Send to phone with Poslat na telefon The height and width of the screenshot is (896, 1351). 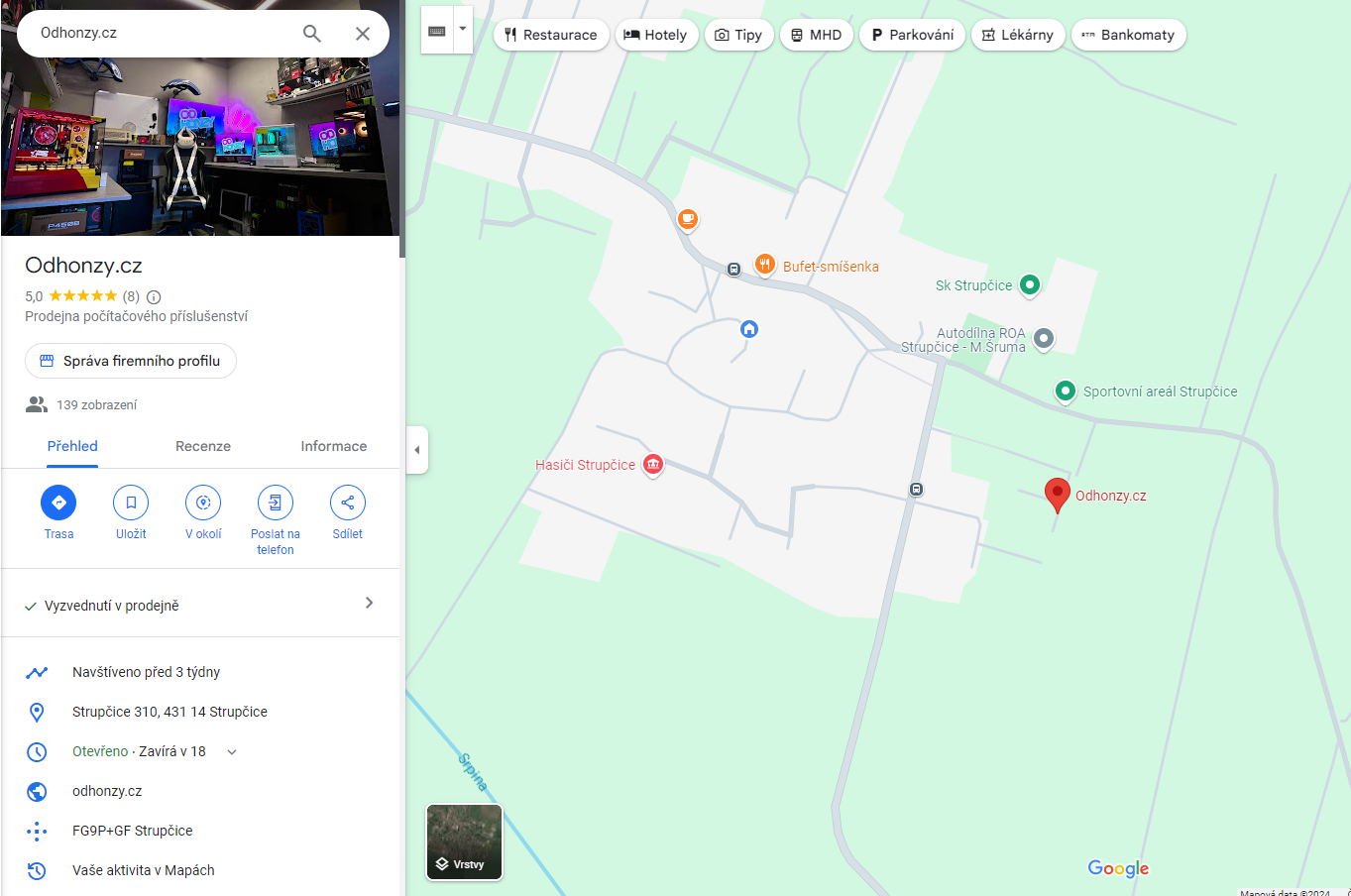coord(276,520)
